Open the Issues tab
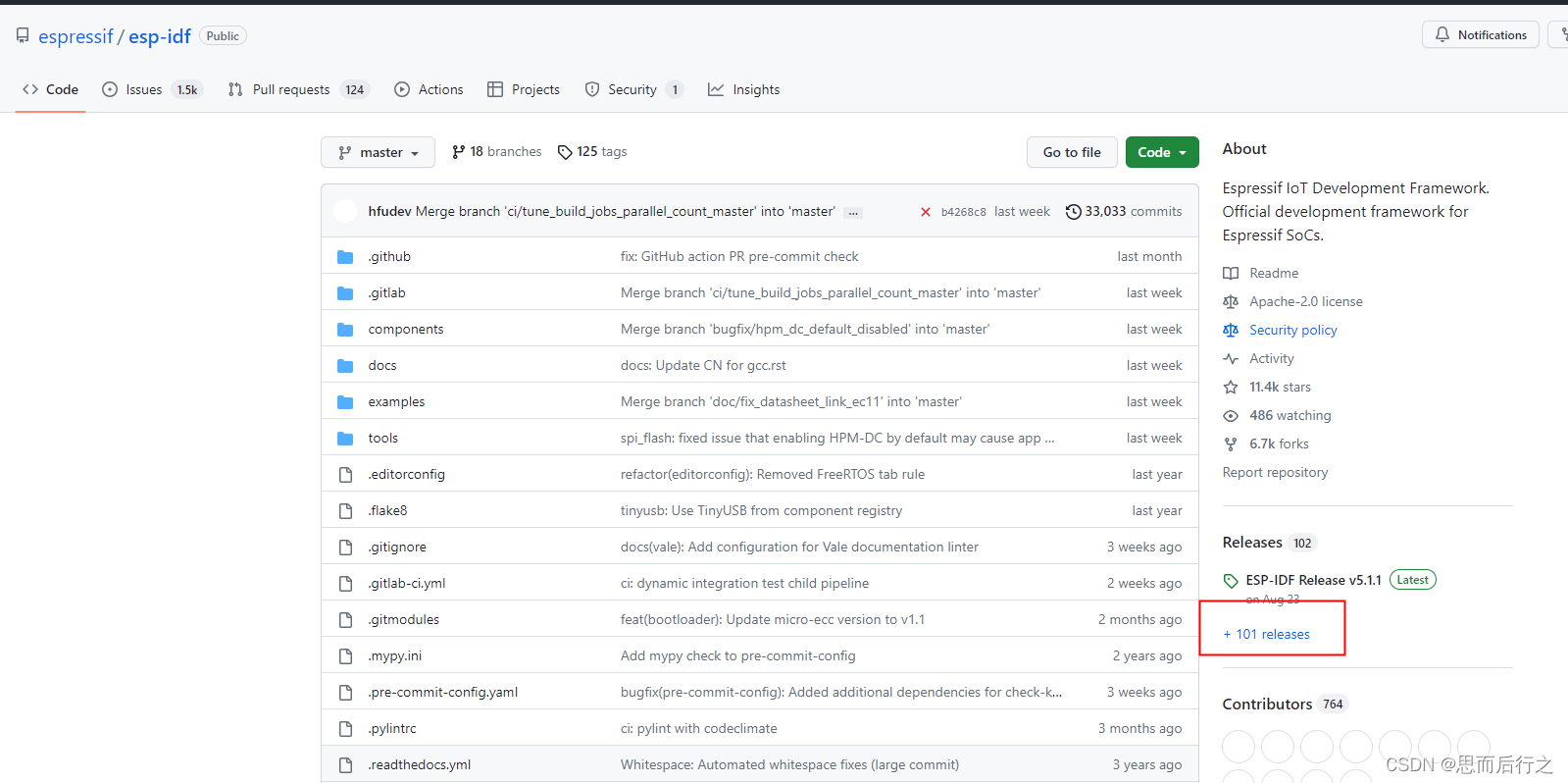The image size is (1568, 783). (x=152, y=89)
